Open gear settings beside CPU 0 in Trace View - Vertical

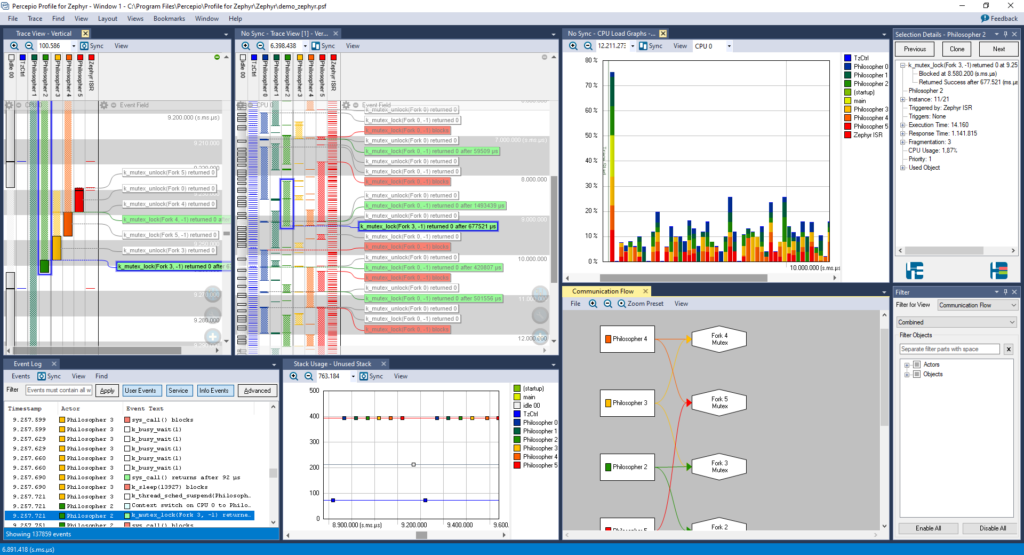[x=9, y=104]
